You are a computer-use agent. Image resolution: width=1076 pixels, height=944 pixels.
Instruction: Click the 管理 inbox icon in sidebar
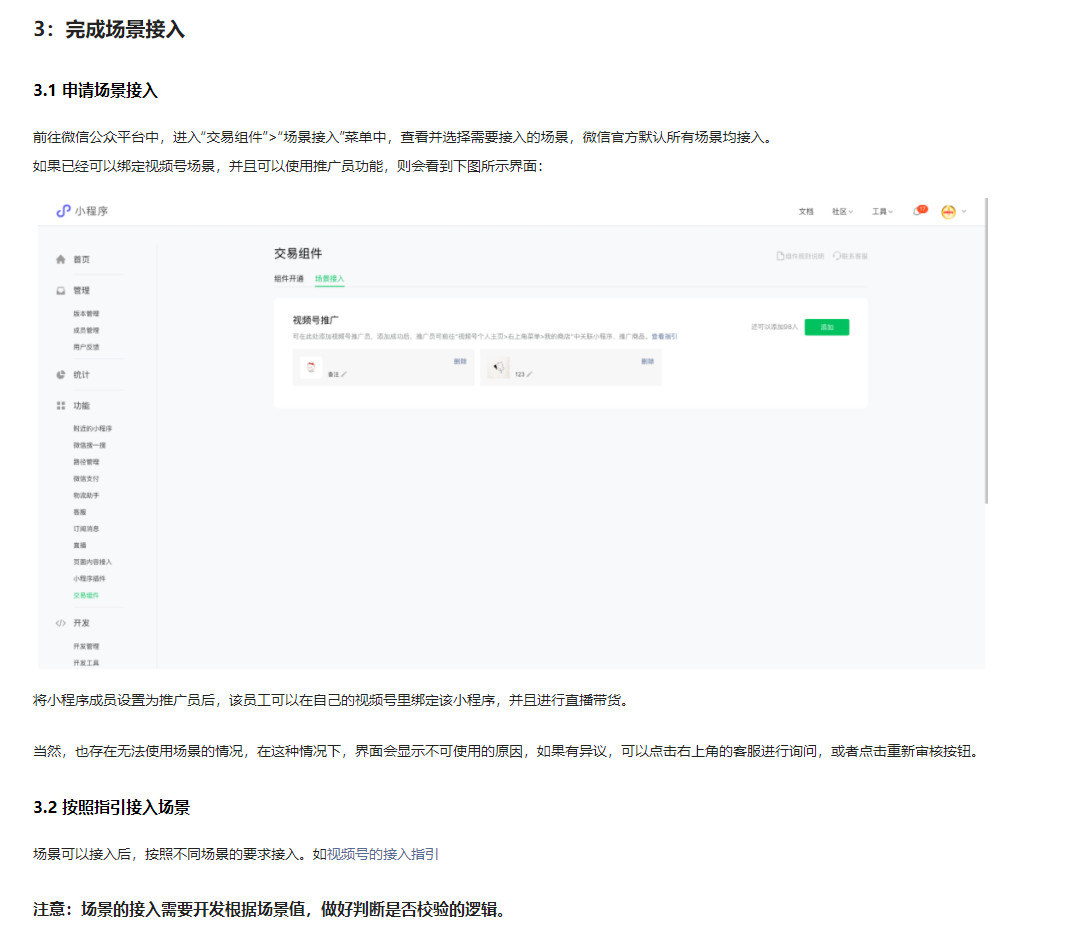click(60, 291)
